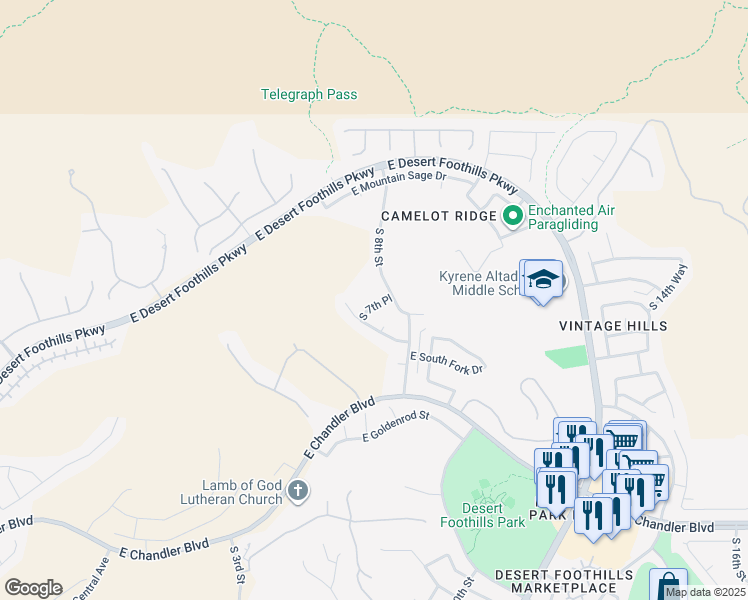The width and height of the screenshot is (748, 600).
Task: Open the restaurant marker overlapping the PARK label
Action: click(x=557, y=491)
